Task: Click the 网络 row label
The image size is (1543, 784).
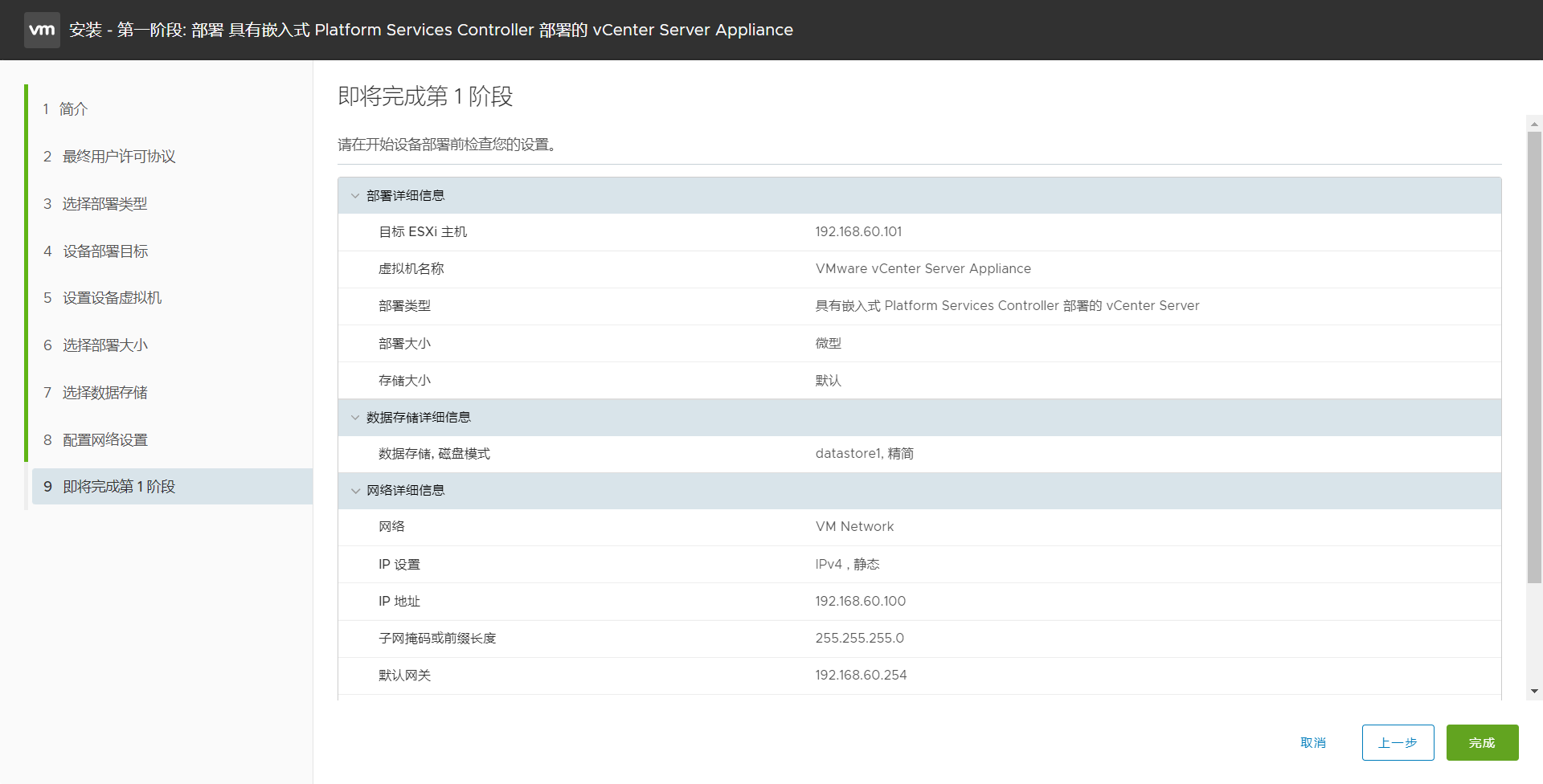Action: (391, 526)
